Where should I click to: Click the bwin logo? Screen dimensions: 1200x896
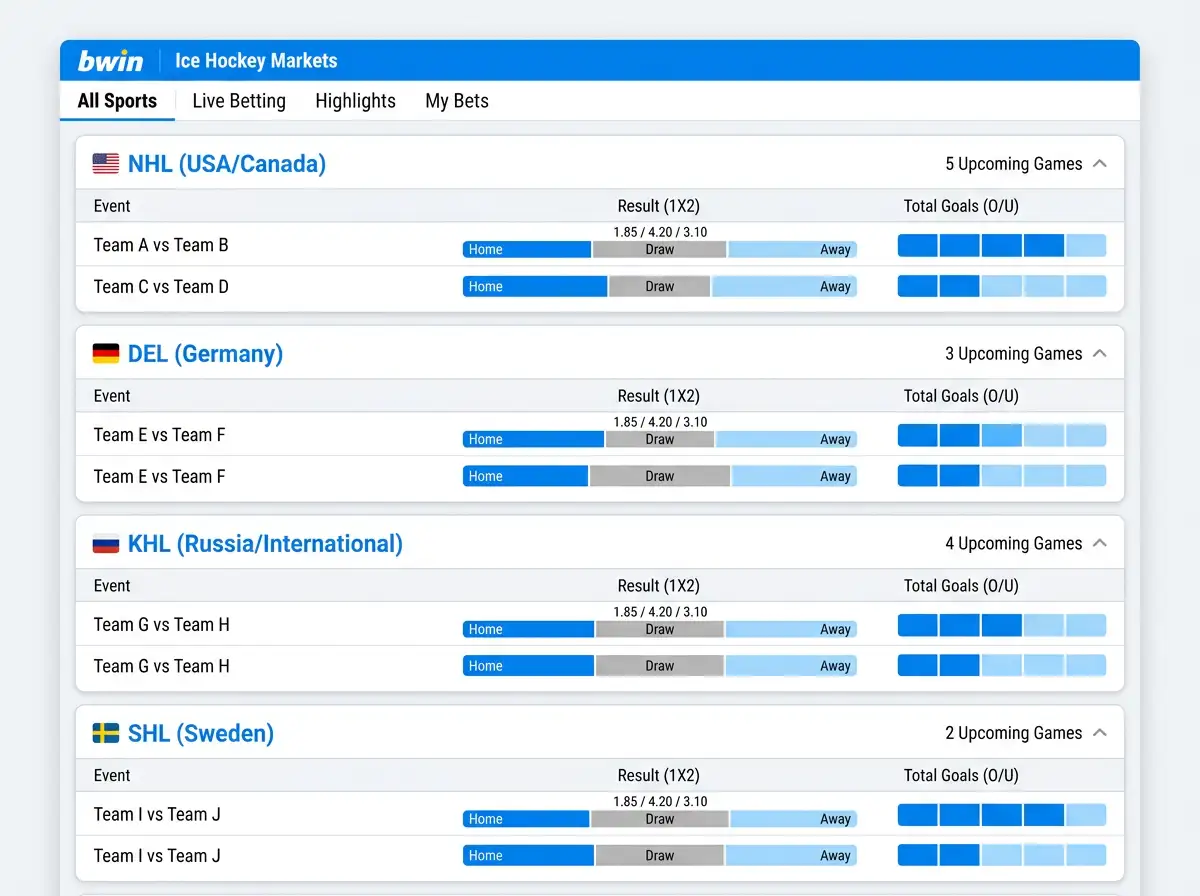click(x=111, y=61)
